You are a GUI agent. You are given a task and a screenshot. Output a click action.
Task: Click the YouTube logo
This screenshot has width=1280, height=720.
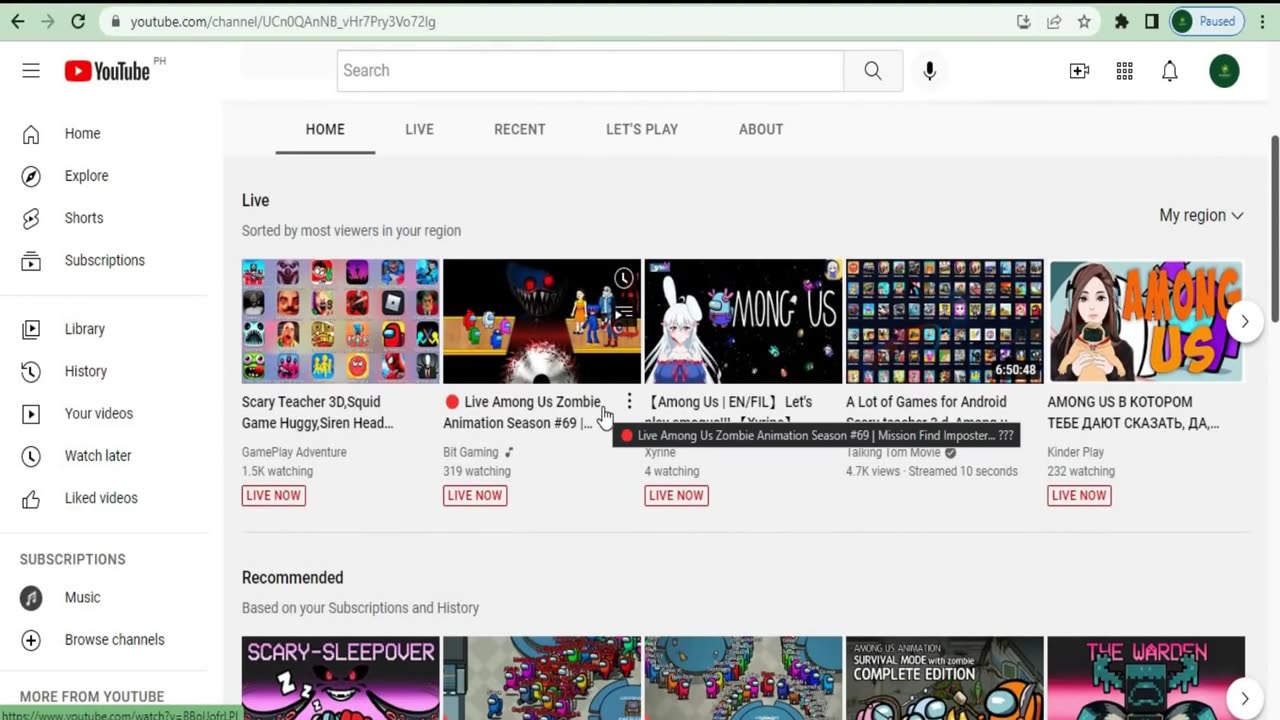[x=107, y=71]
